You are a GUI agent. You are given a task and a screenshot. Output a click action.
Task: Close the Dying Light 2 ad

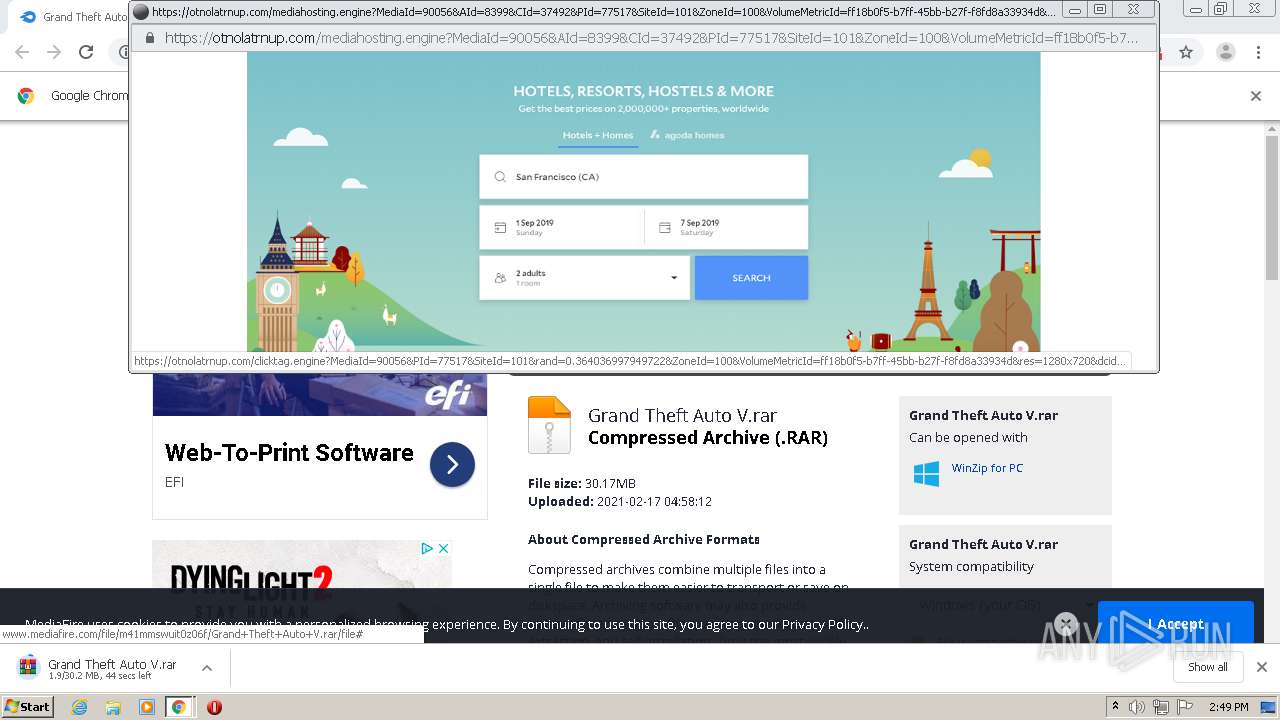click(443, 548)
